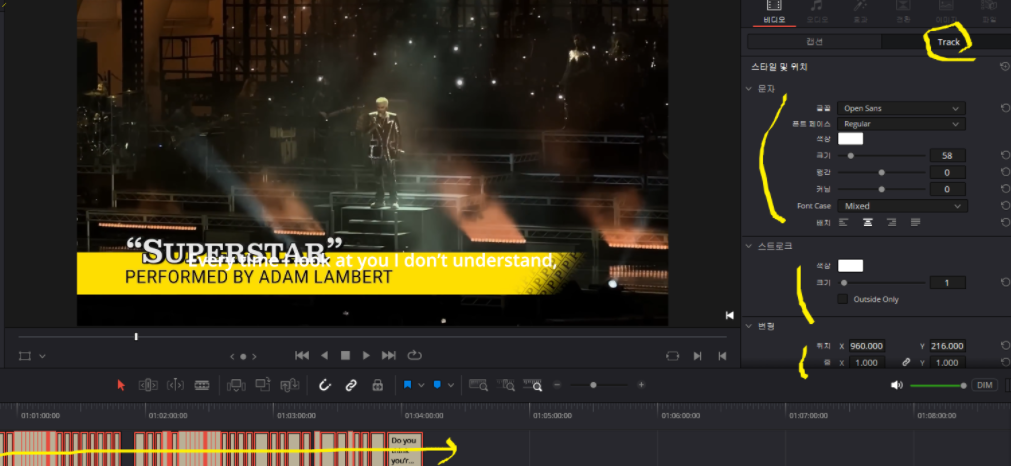Viewport: 1011px width, 466px height.
Task: Toggle linked selection chain icon
Action: pos(351,385)
